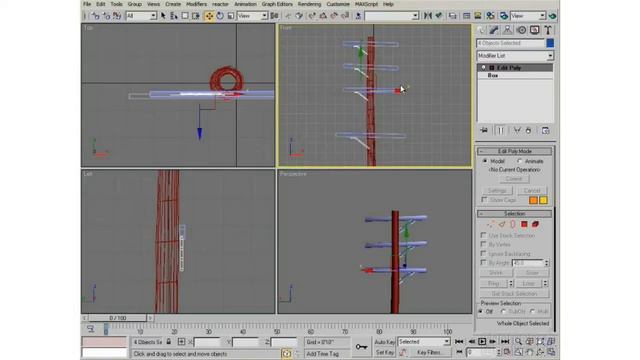Viewport: 640px width, 360px height.
Task: Open the selection filter All dropdown
Action: pyautogui.click(x=141, y=16)
